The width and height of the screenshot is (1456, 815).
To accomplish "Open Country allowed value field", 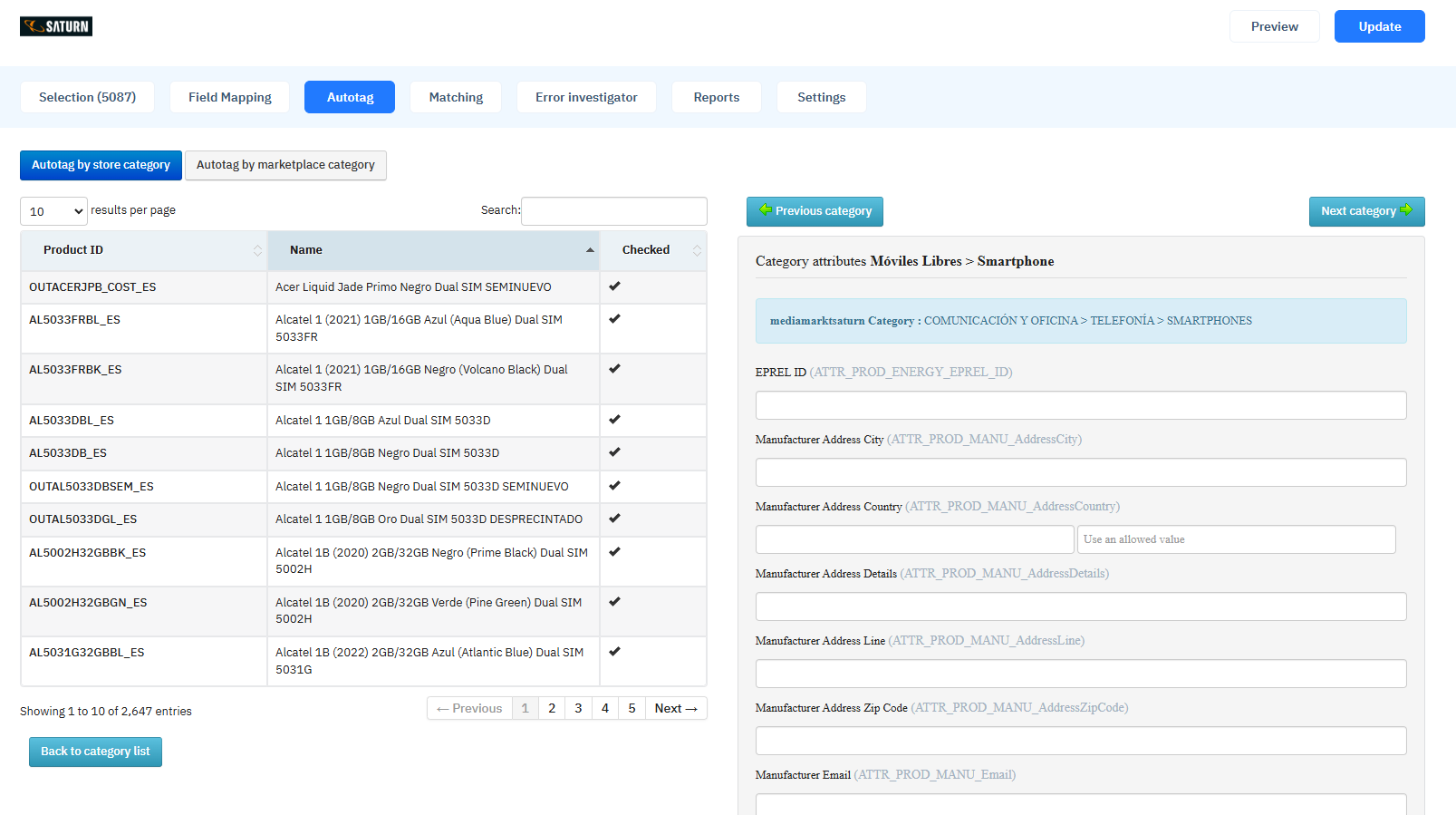I will [1236, 539].
